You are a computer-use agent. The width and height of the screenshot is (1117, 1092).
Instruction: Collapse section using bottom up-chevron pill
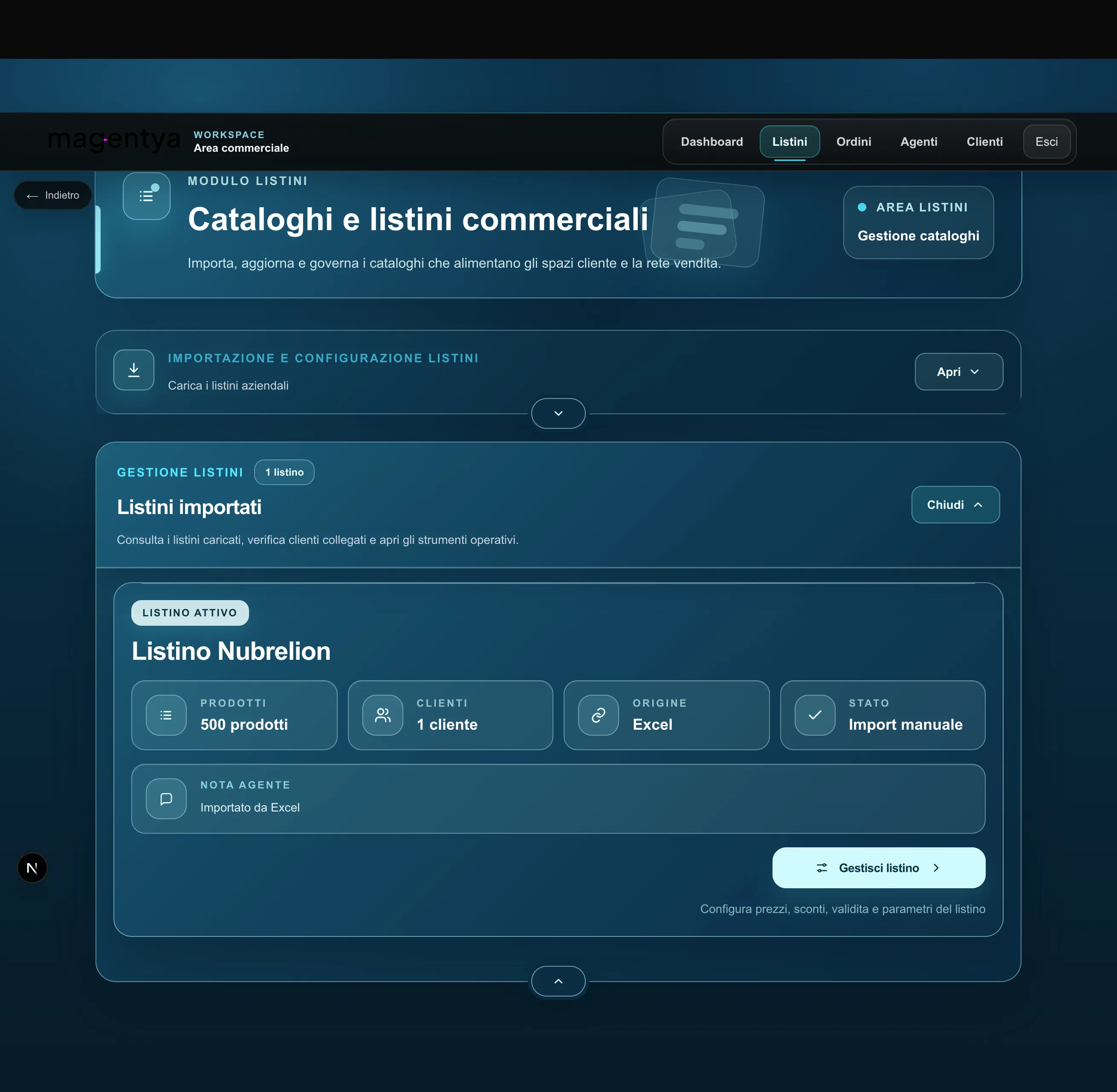click(x=558, y=981)
